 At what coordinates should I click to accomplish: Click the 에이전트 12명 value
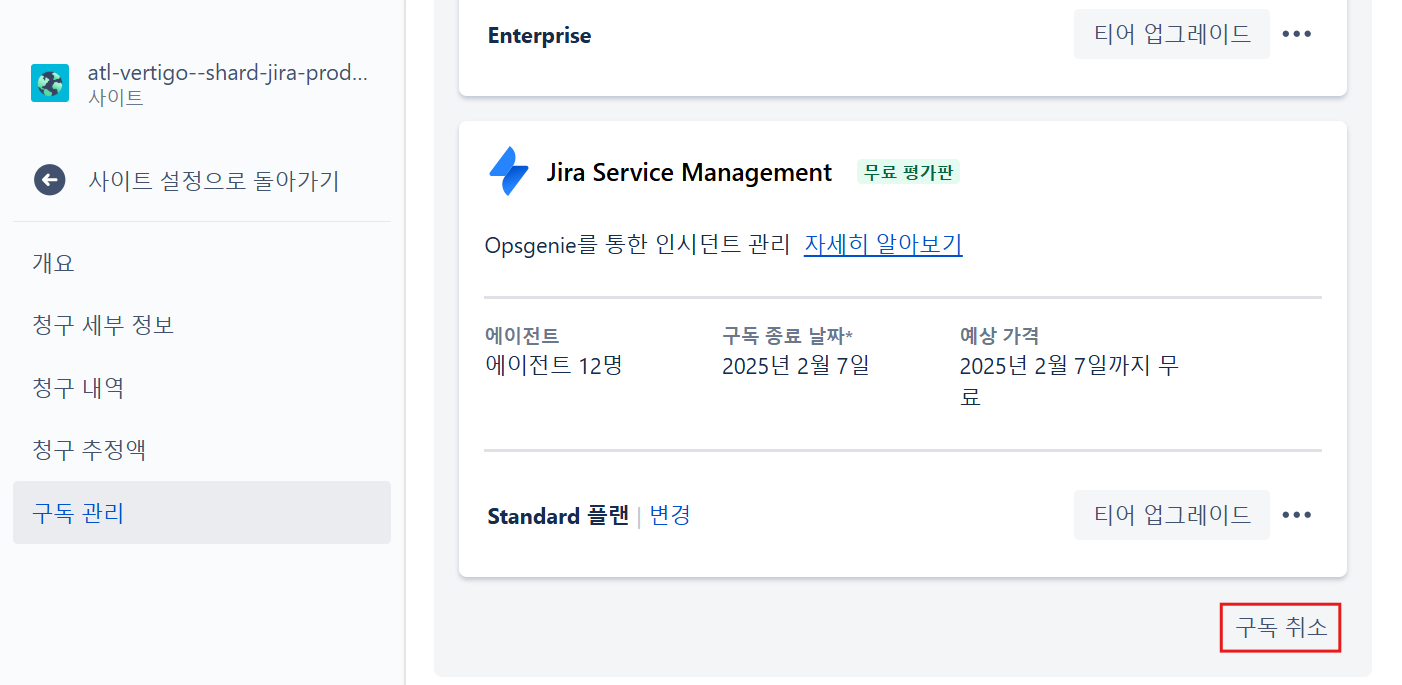(554, 366)
